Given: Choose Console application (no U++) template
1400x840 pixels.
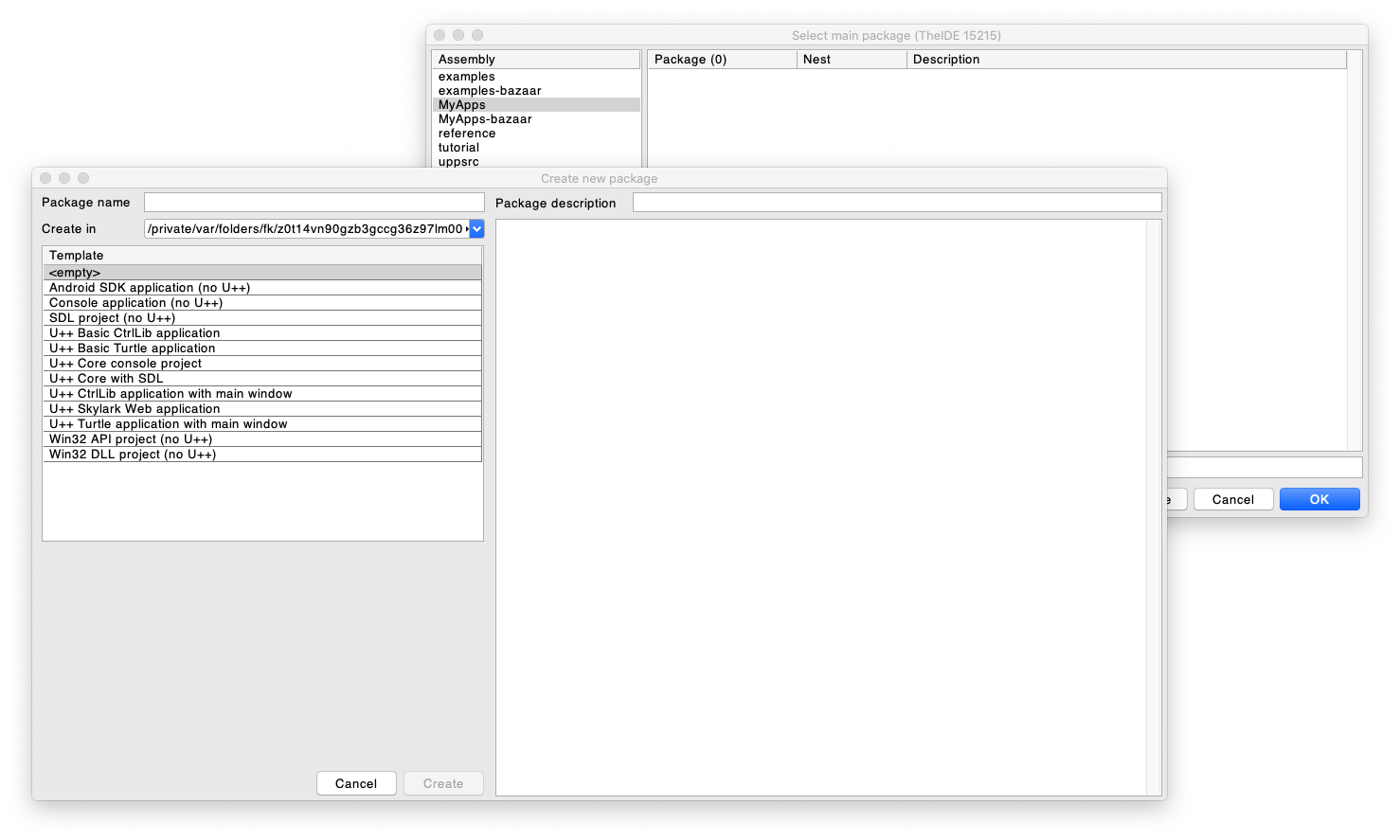Looking at the screenshot, I should pyautogui.click(x=262, y=303).
